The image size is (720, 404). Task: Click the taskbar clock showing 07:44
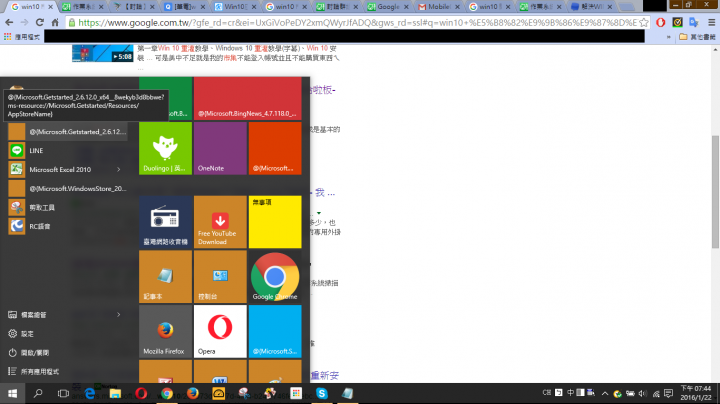point(695,393)
